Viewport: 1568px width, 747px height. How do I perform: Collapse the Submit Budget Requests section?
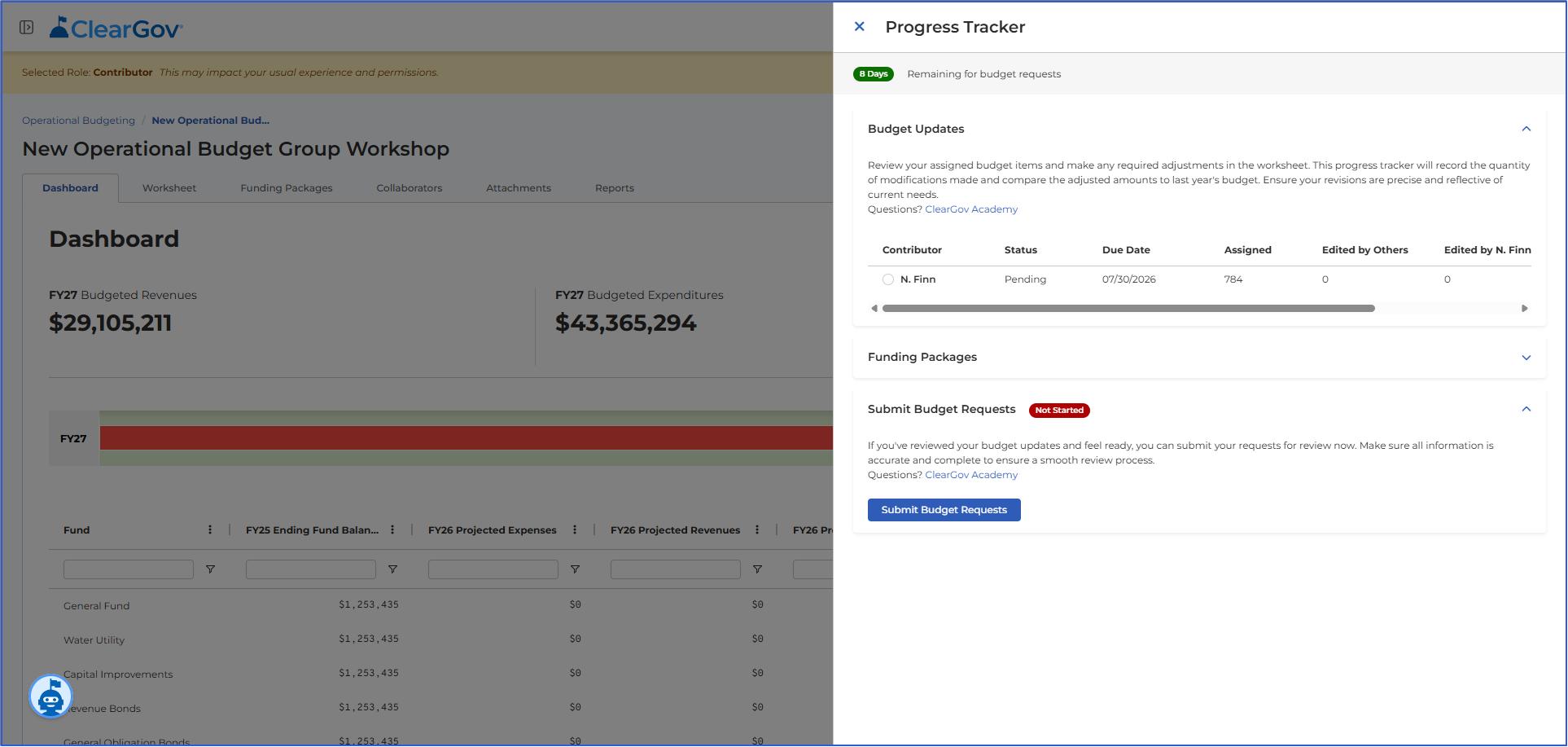pos(1526,409)
